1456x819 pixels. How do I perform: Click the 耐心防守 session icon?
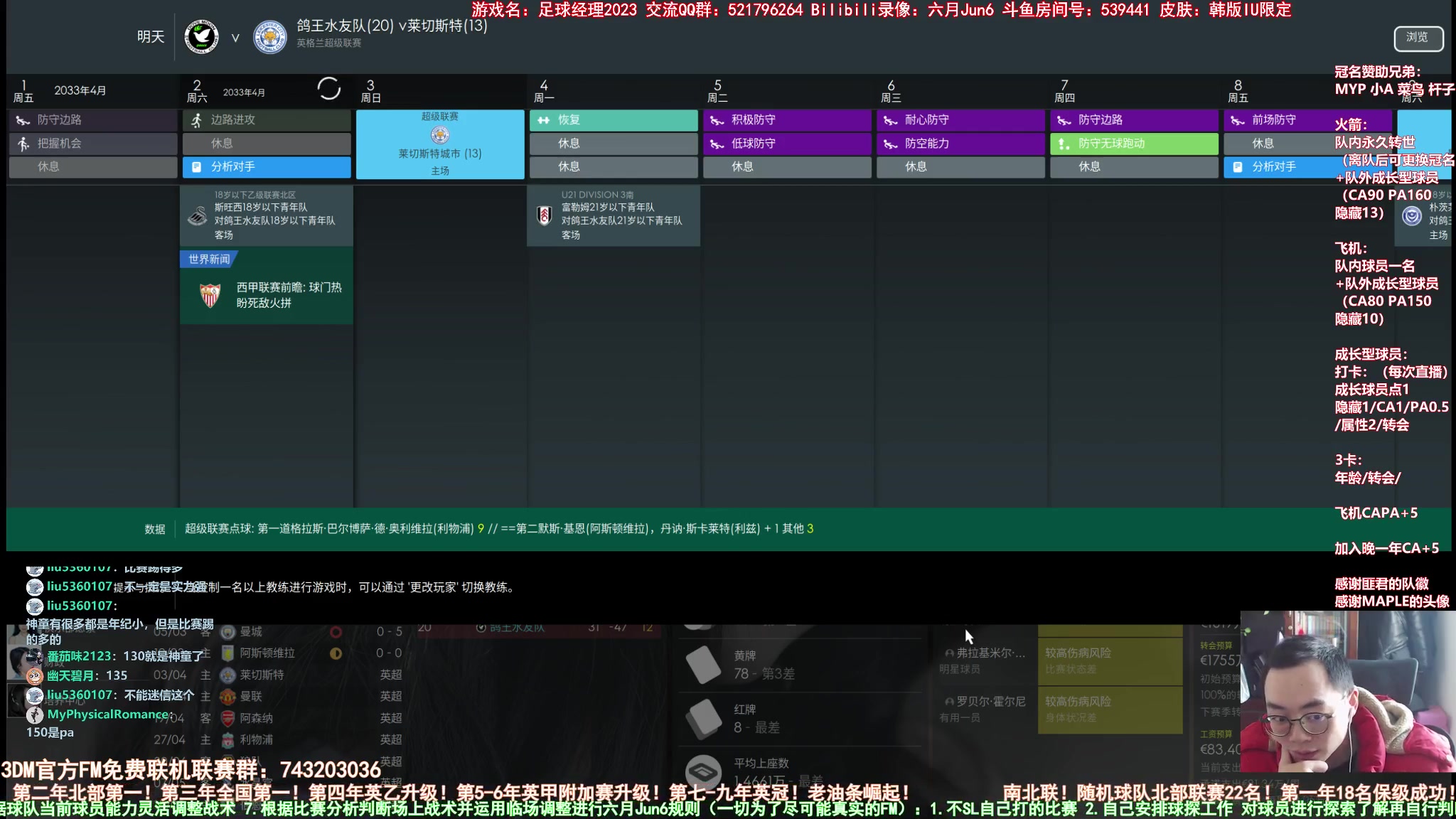tap(890, 120)
